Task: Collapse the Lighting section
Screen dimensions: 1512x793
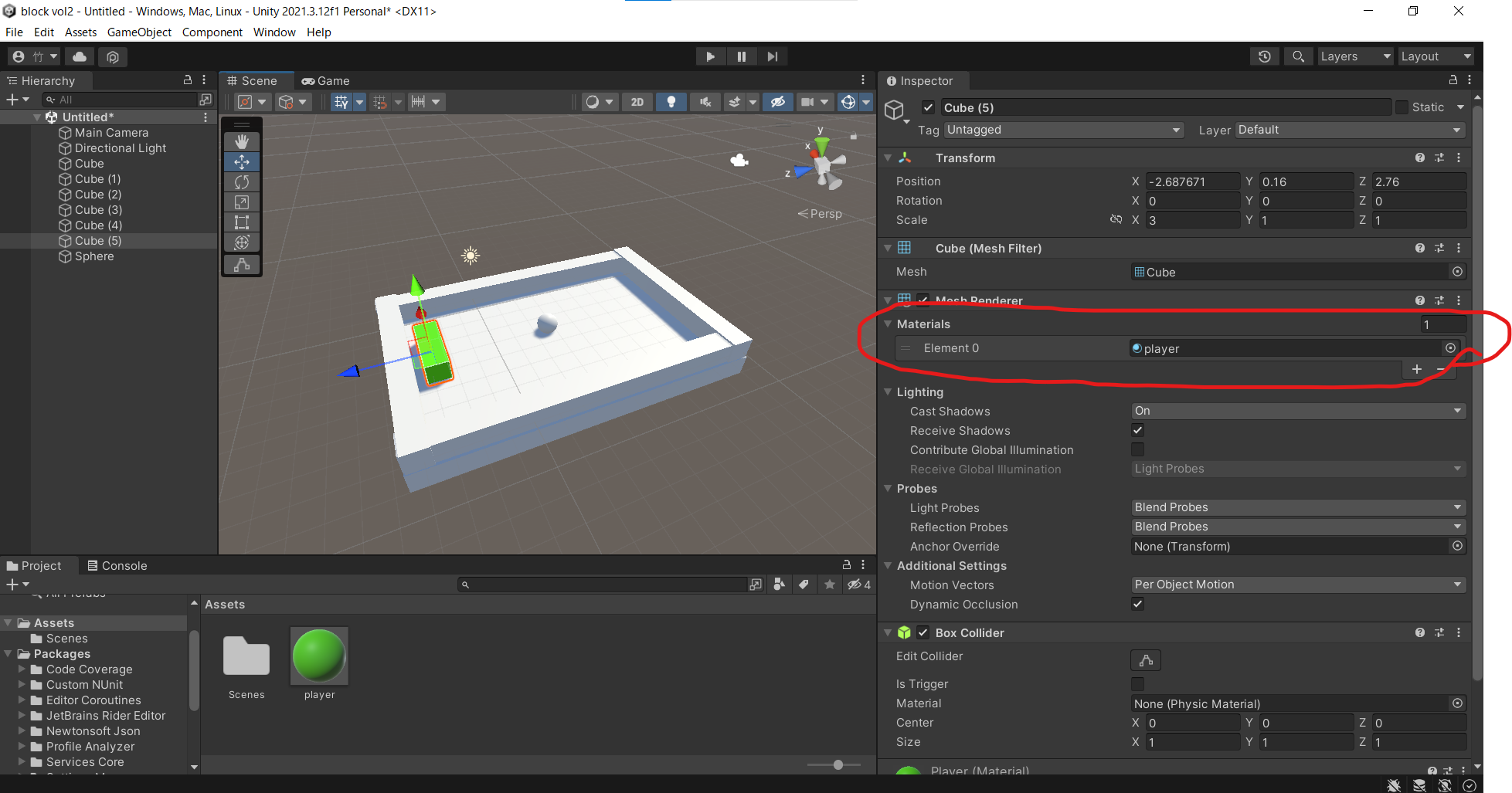Action: tap(888, 392)
